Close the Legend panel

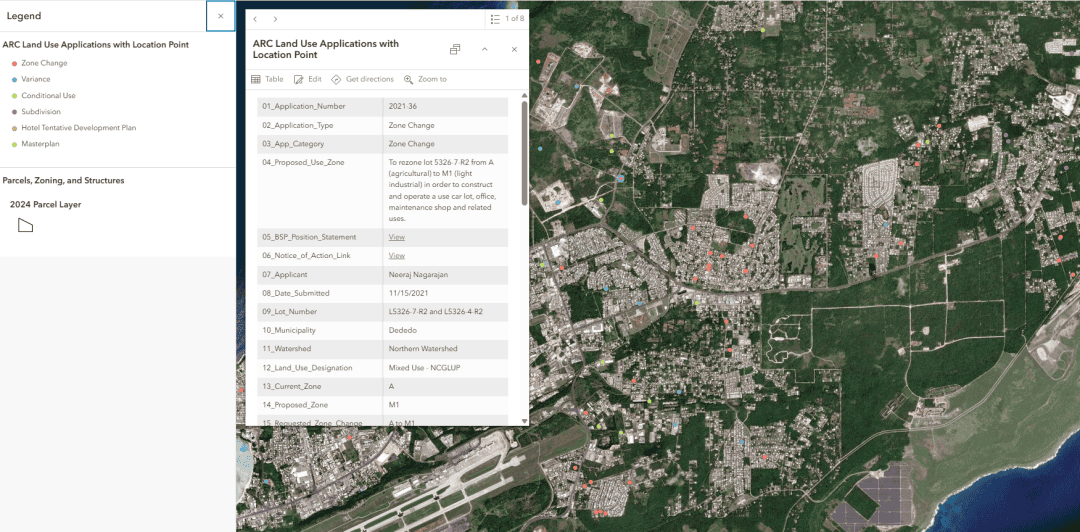(220, 16)
